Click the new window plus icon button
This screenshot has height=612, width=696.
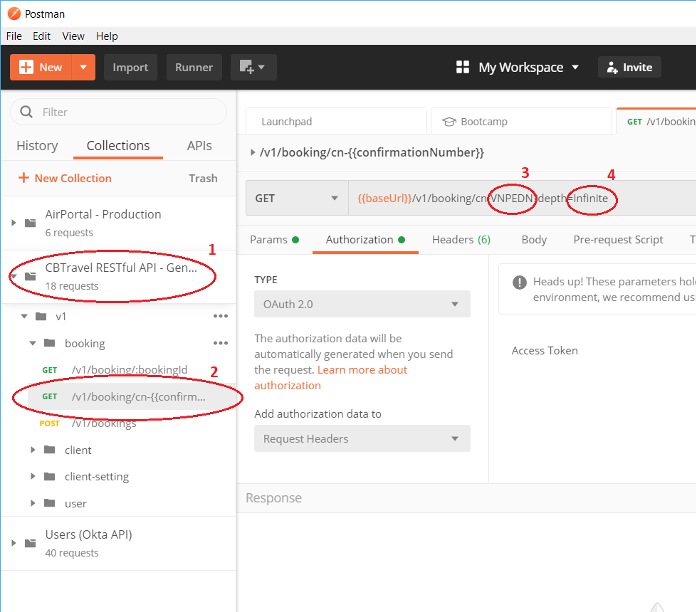tap(253, 67)
